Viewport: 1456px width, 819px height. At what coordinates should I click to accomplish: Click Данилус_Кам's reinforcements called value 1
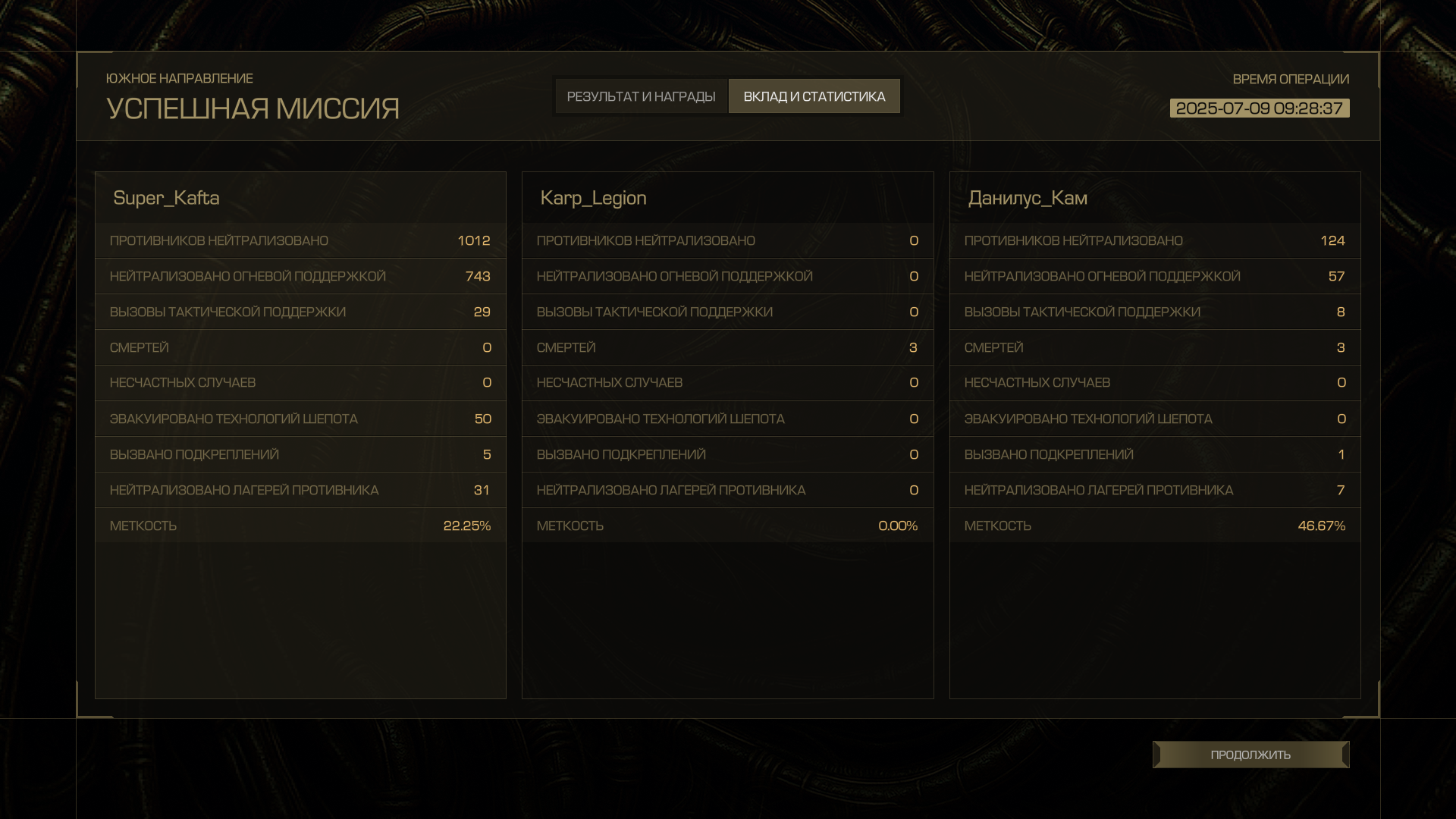pos(1341,454)
